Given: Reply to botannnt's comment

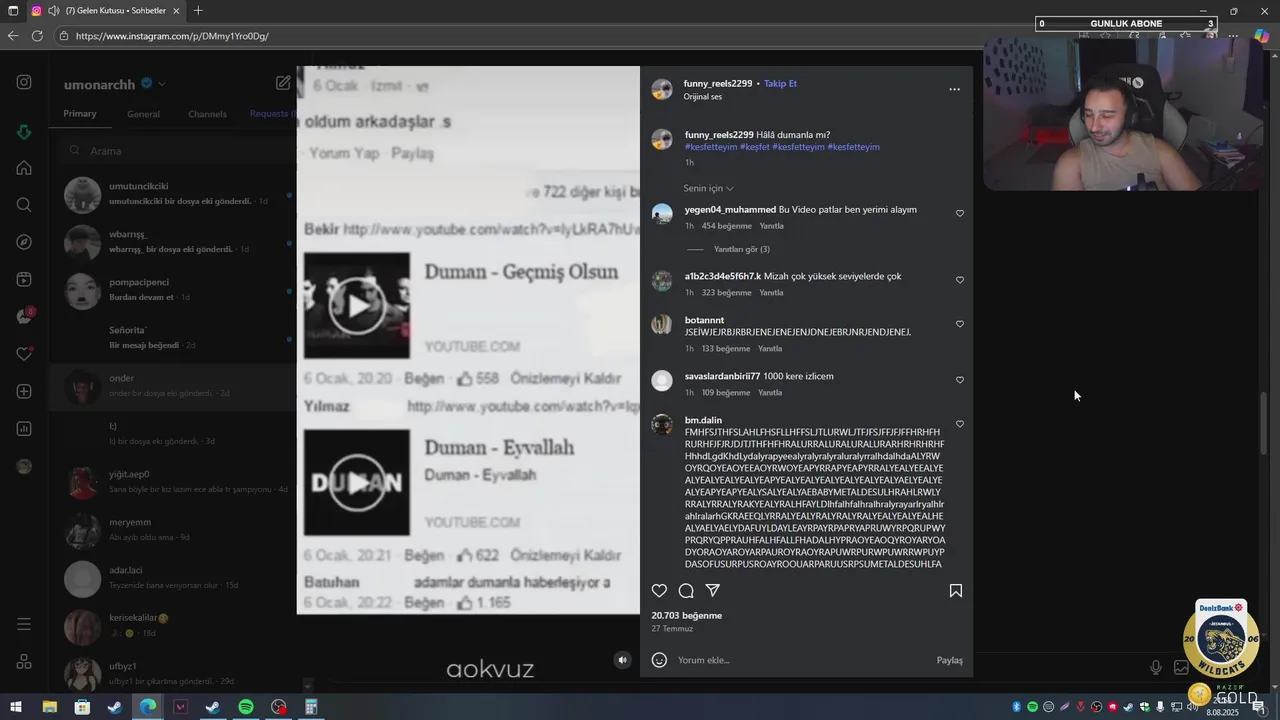Looking at the screenshot, I should click(x=770, y=349).
